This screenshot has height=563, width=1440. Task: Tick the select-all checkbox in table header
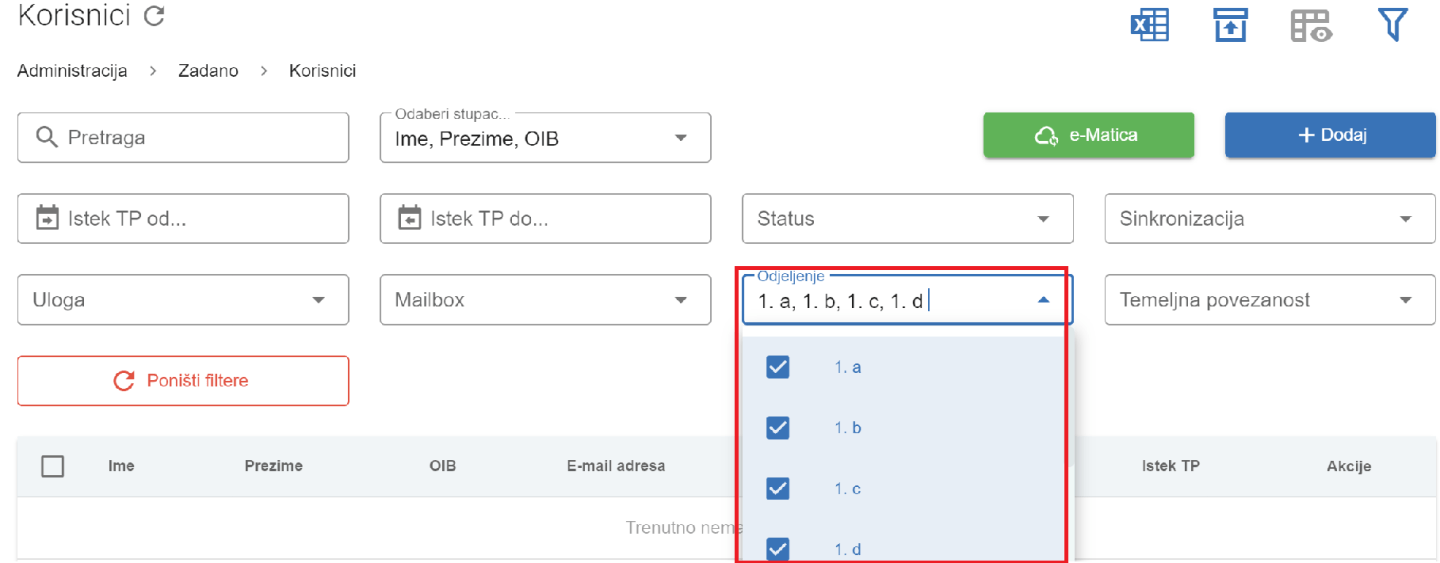click(53, 466)
